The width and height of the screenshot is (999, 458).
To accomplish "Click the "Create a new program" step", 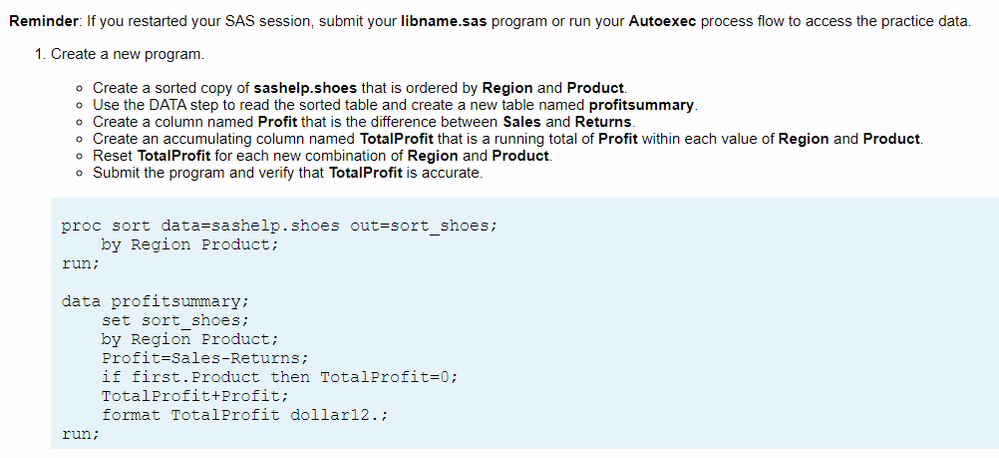I will click(126, 53).
